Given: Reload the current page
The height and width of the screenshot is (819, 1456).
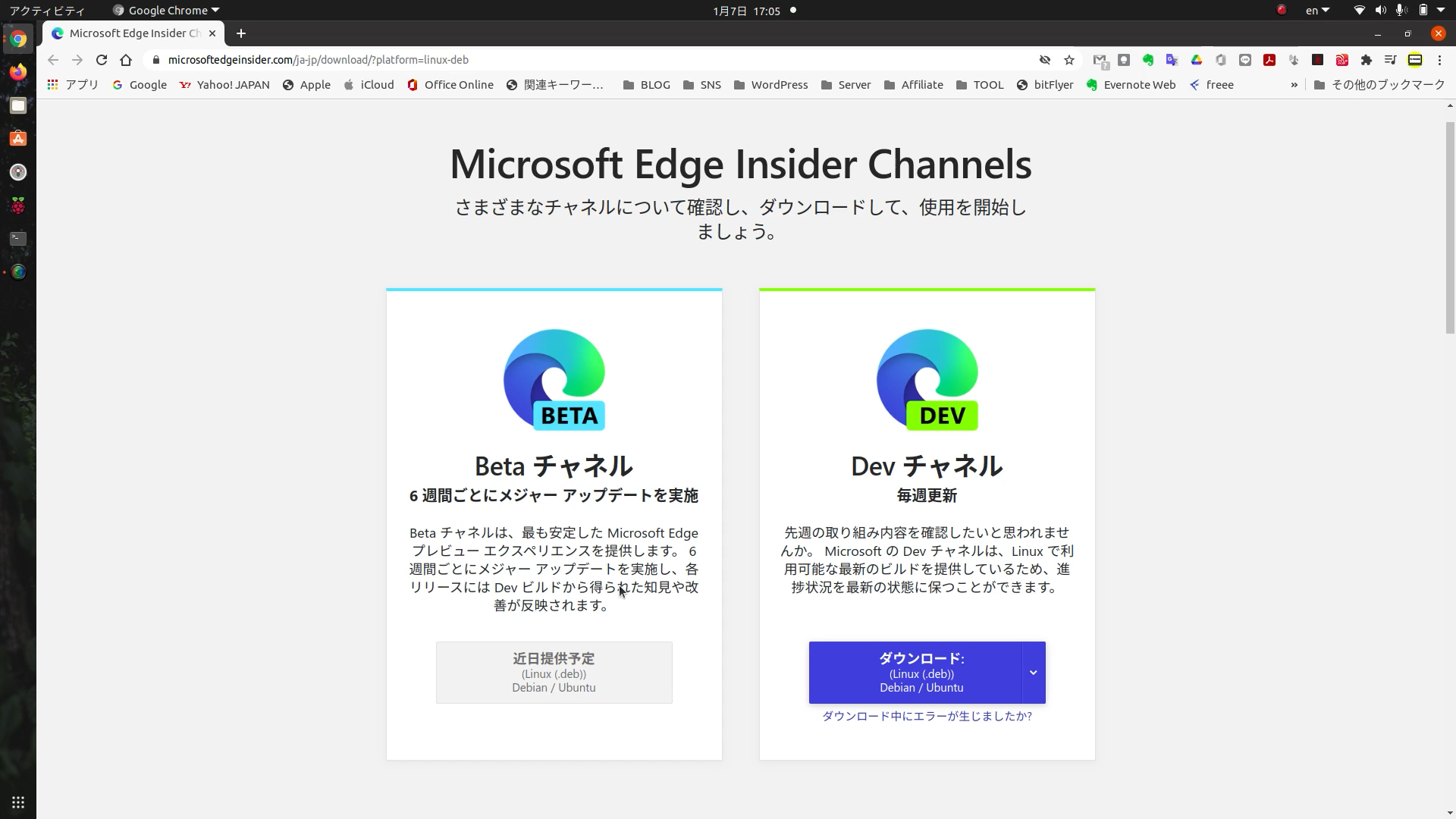Looking at the screenshot, I should pos(102,60).
